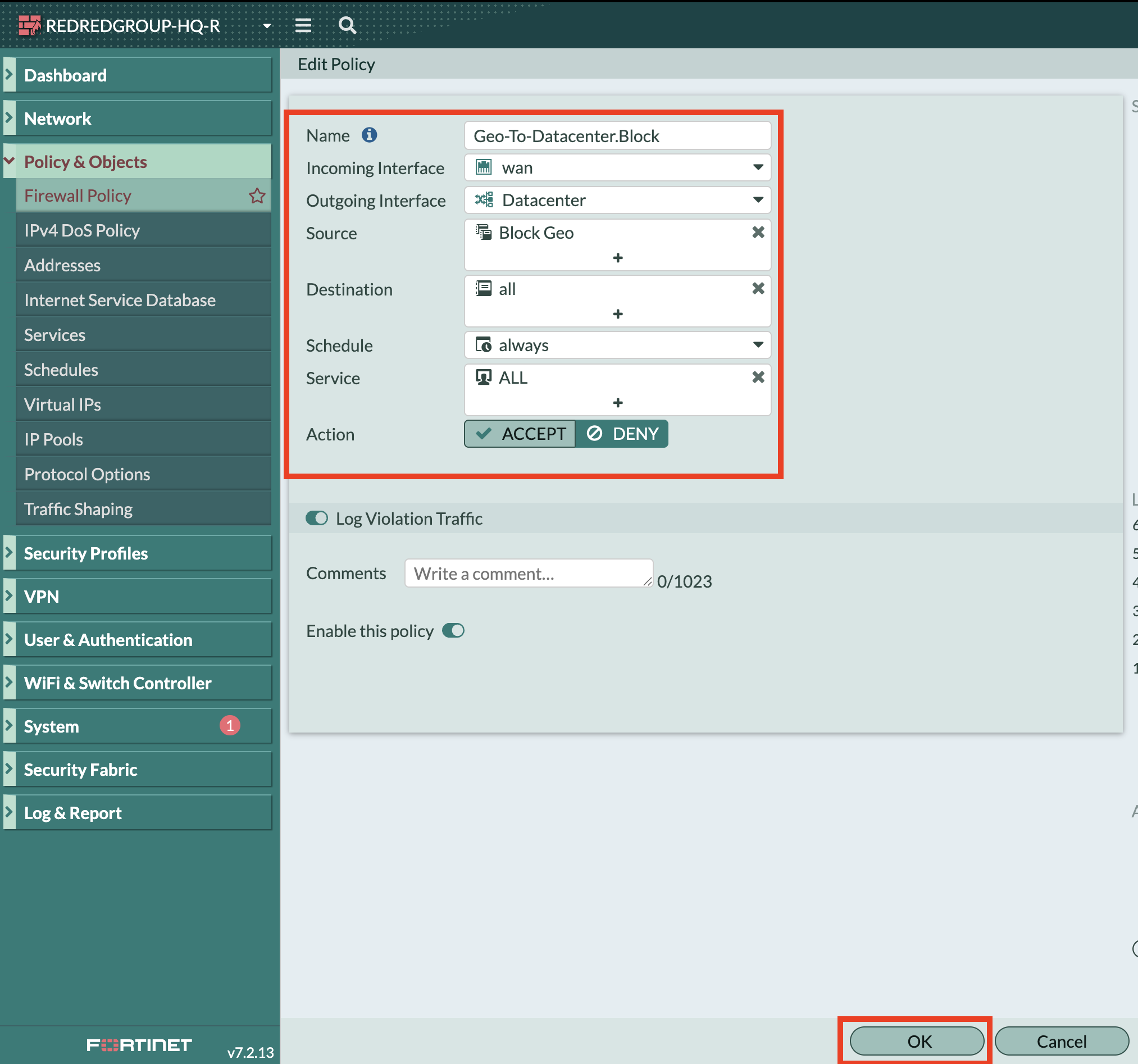Toggle Log Violation Traffic switch
The height and width of the screenshot is (1064, 1138).
click(x=317, y=519)
